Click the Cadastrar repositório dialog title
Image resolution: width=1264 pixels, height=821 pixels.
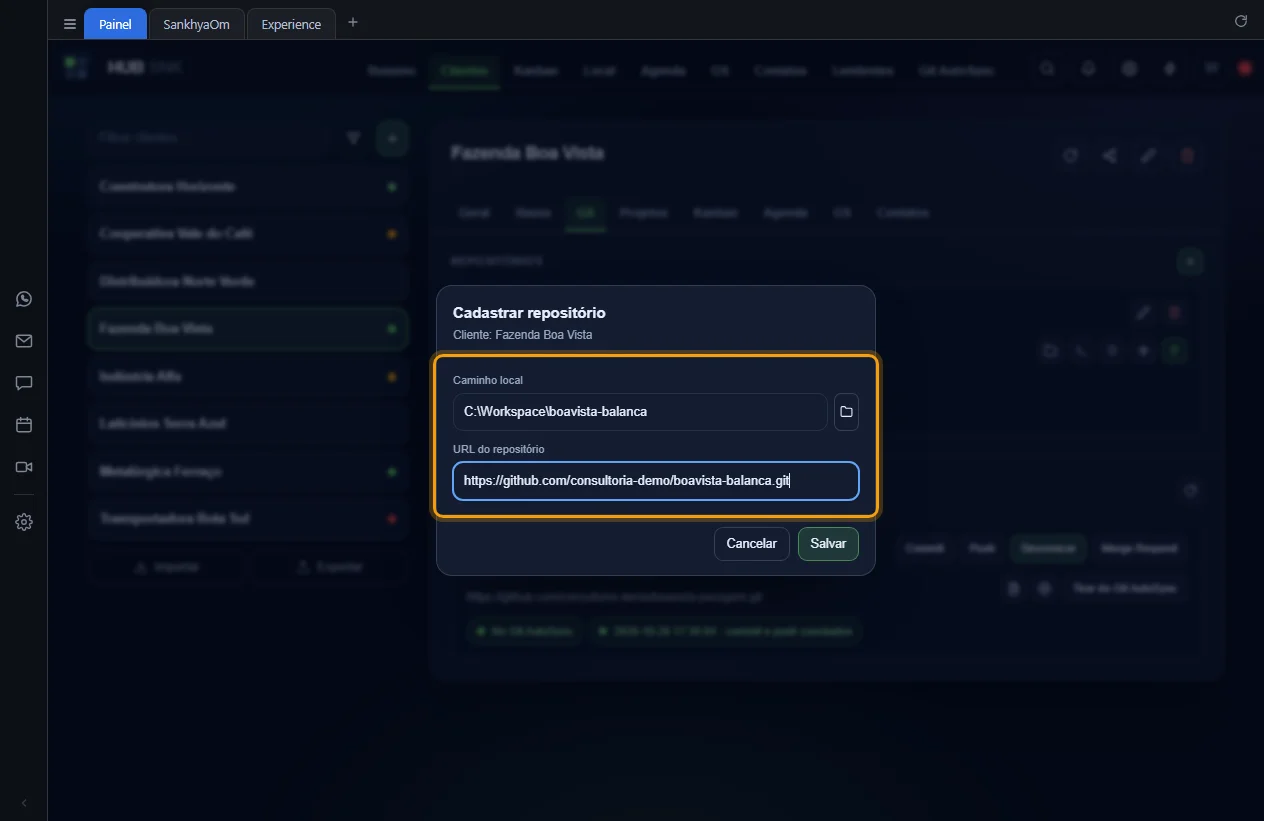pos(529,313)
